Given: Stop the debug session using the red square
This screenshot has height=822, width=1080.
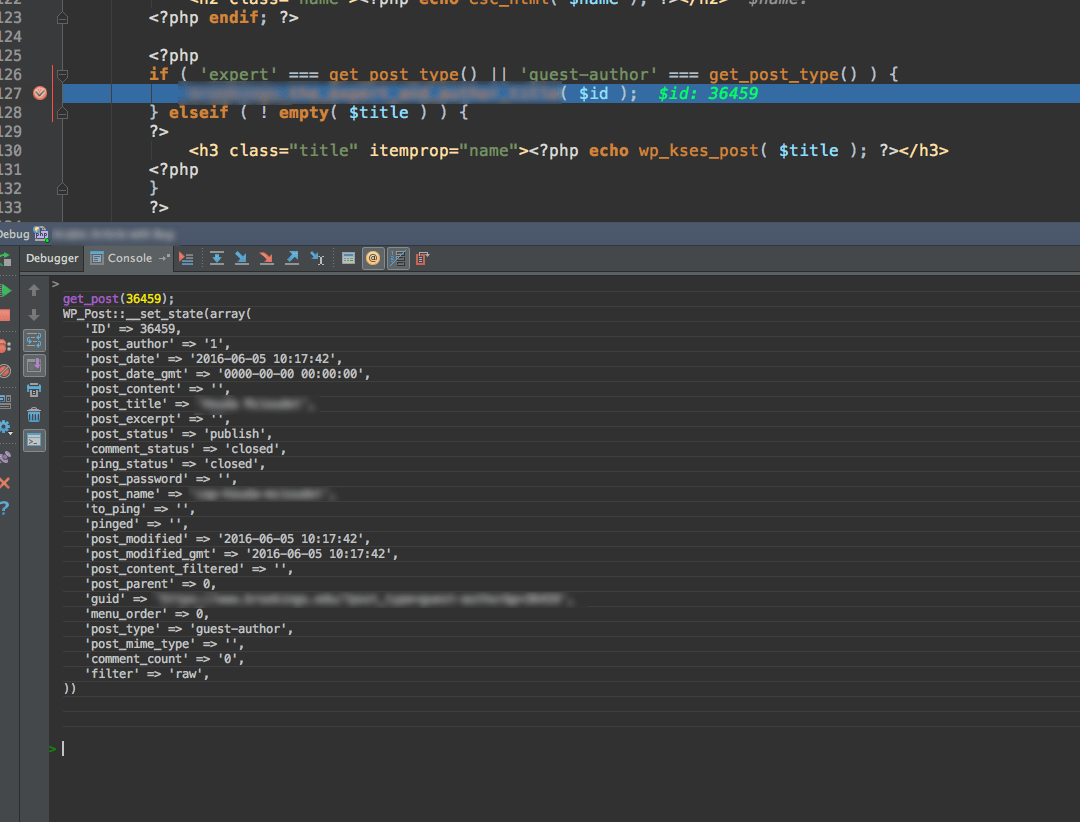Looking at the screenshot, I should point(6,313).
